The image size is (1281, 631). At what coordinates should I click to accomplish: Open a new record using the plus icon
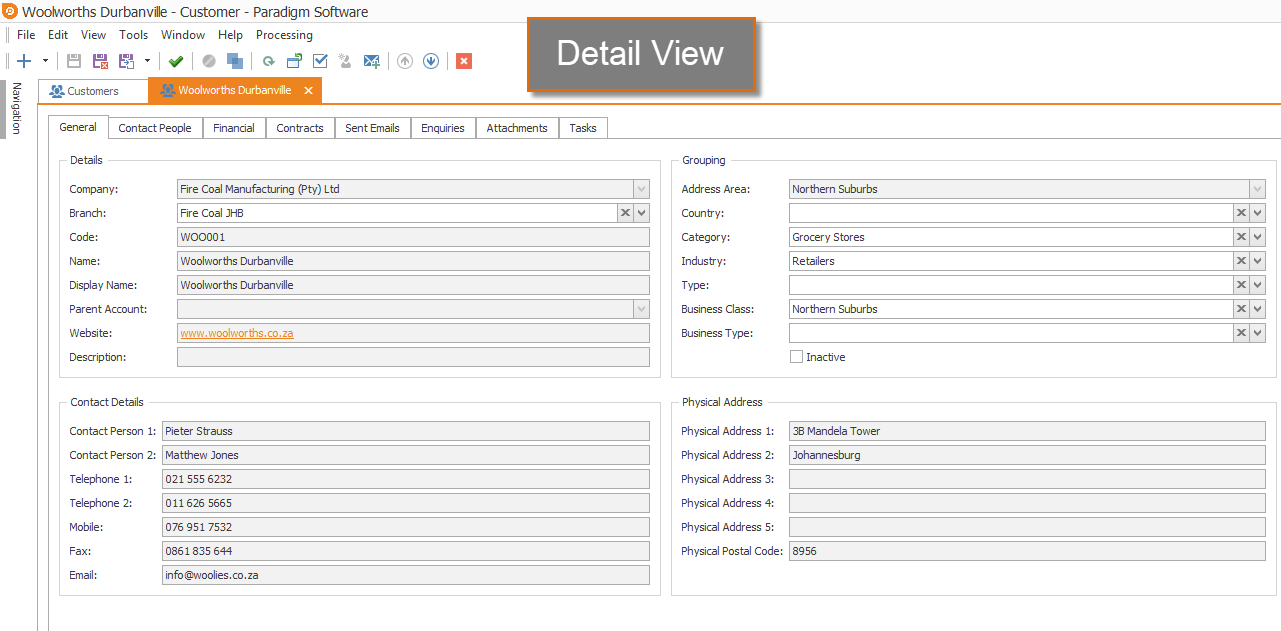[23, 60]
